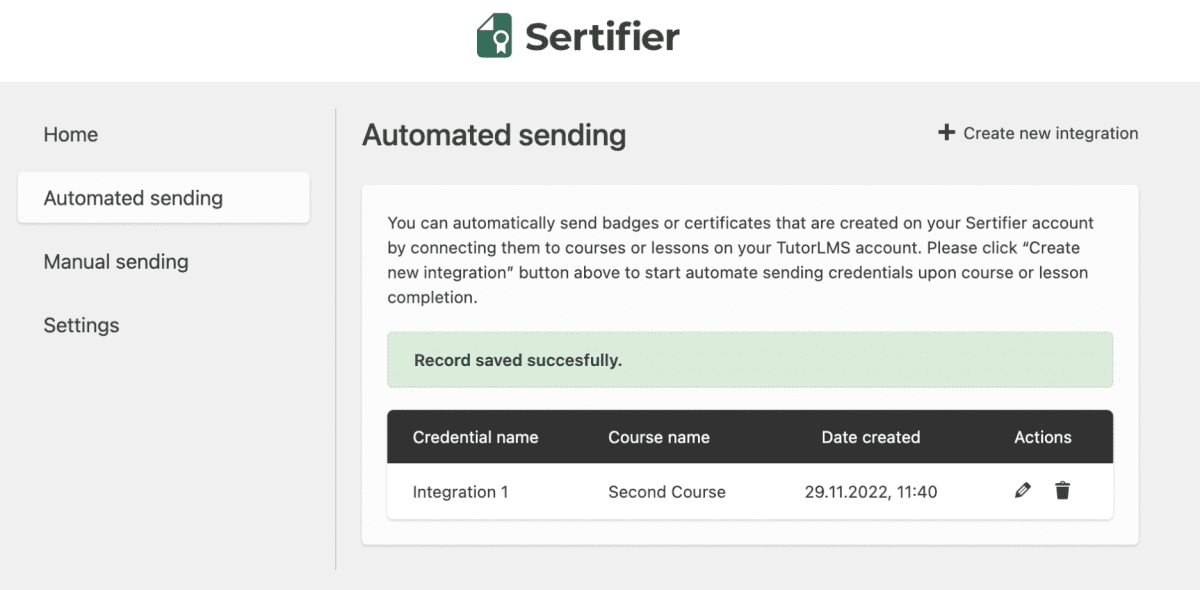The image size is (1200, 590).
Task: Click the Course name column header
Action: coord(659,437)
